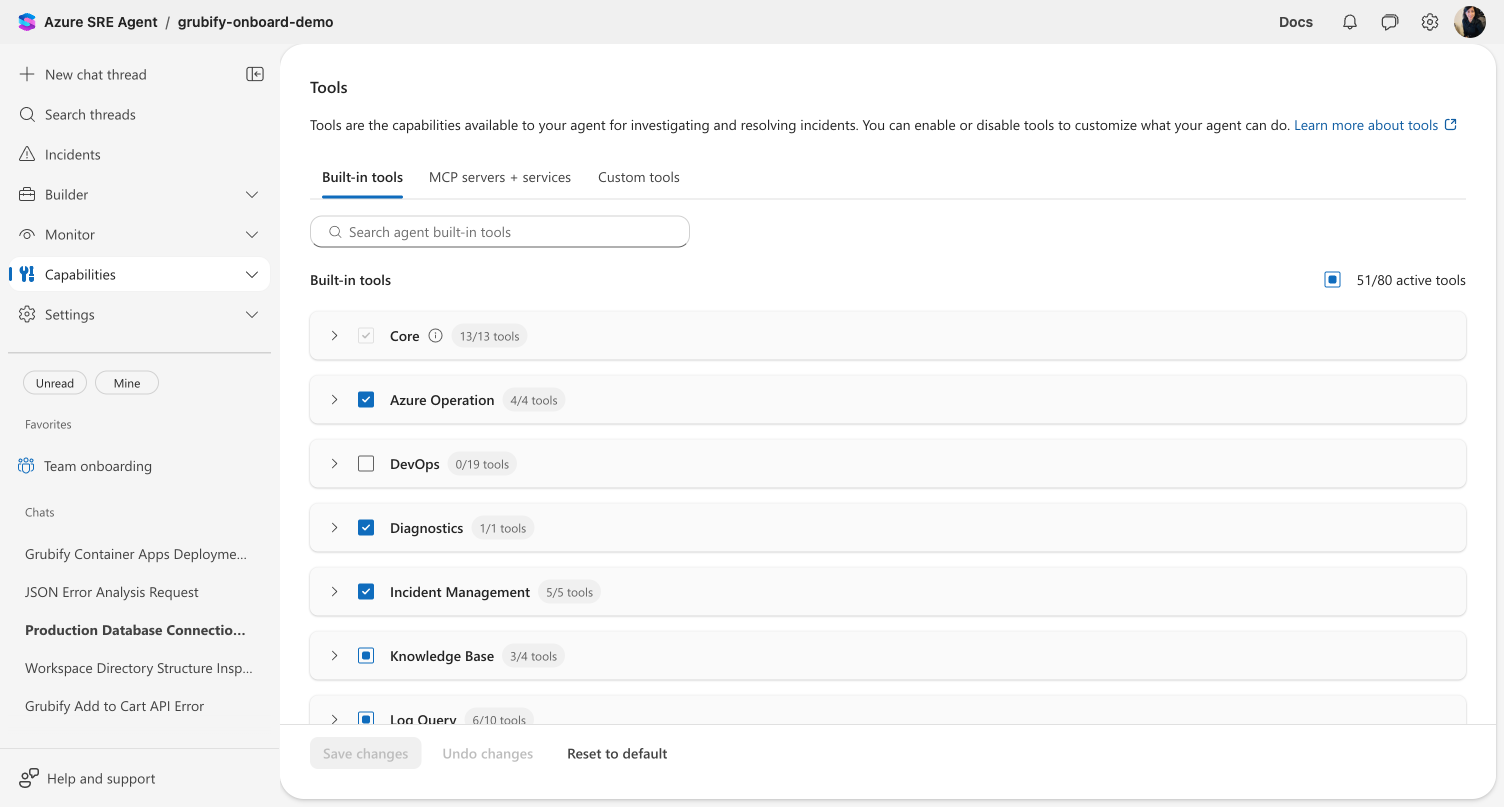The width and height of the screenshot is (1504, 807).
Task: Click the 0/19 tools badge on DevOps
Action: (x=482, y=464)
